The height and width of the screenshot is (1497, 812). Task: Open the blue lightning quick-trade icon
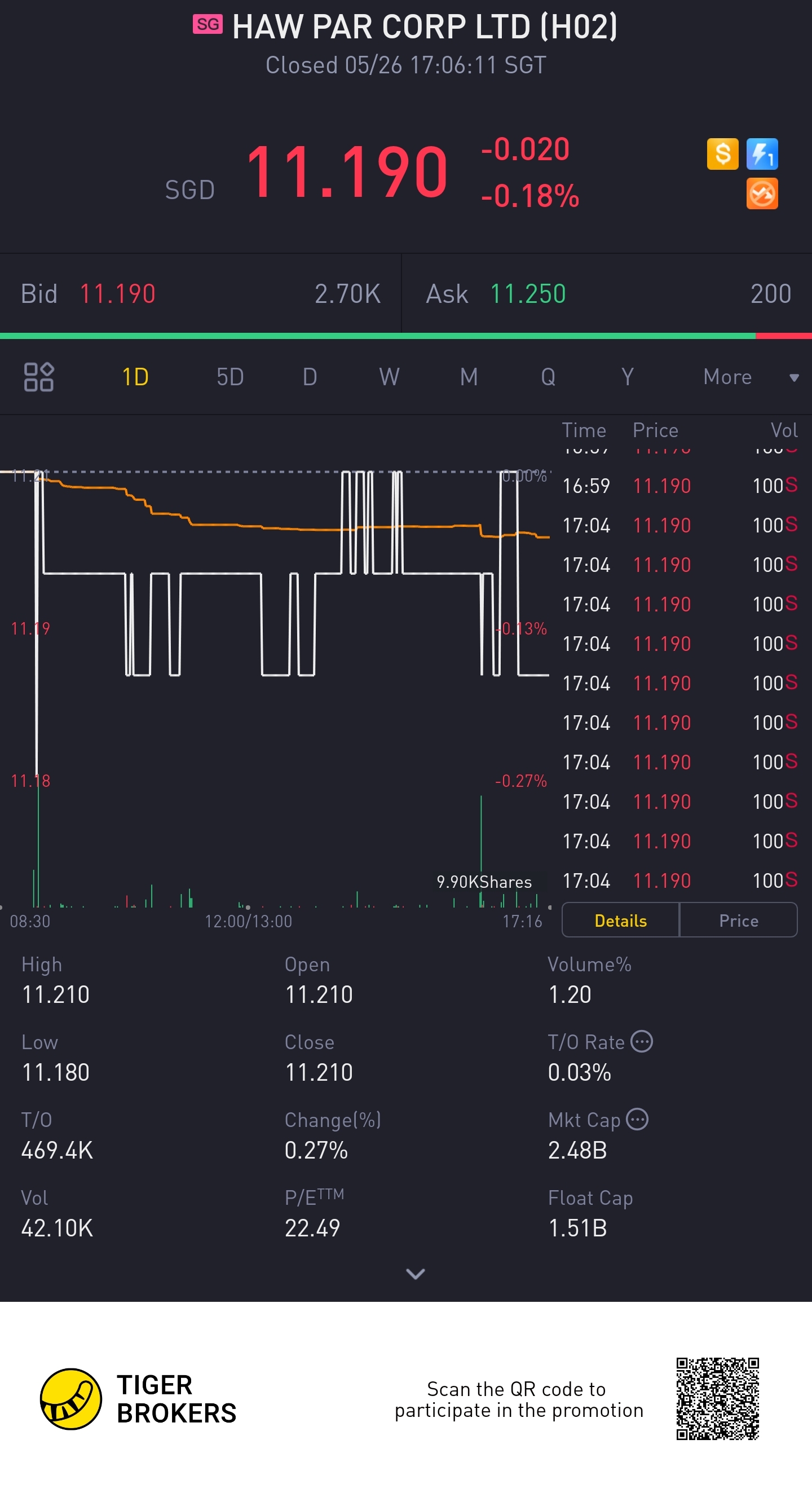pos(762,154)
